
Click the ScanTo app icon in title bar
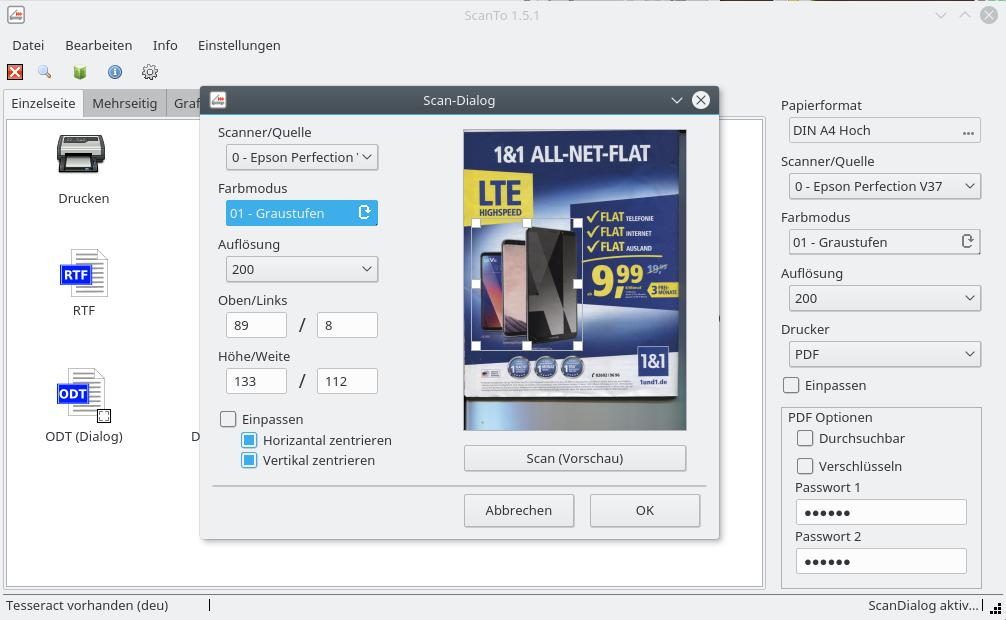coord(16,15)
